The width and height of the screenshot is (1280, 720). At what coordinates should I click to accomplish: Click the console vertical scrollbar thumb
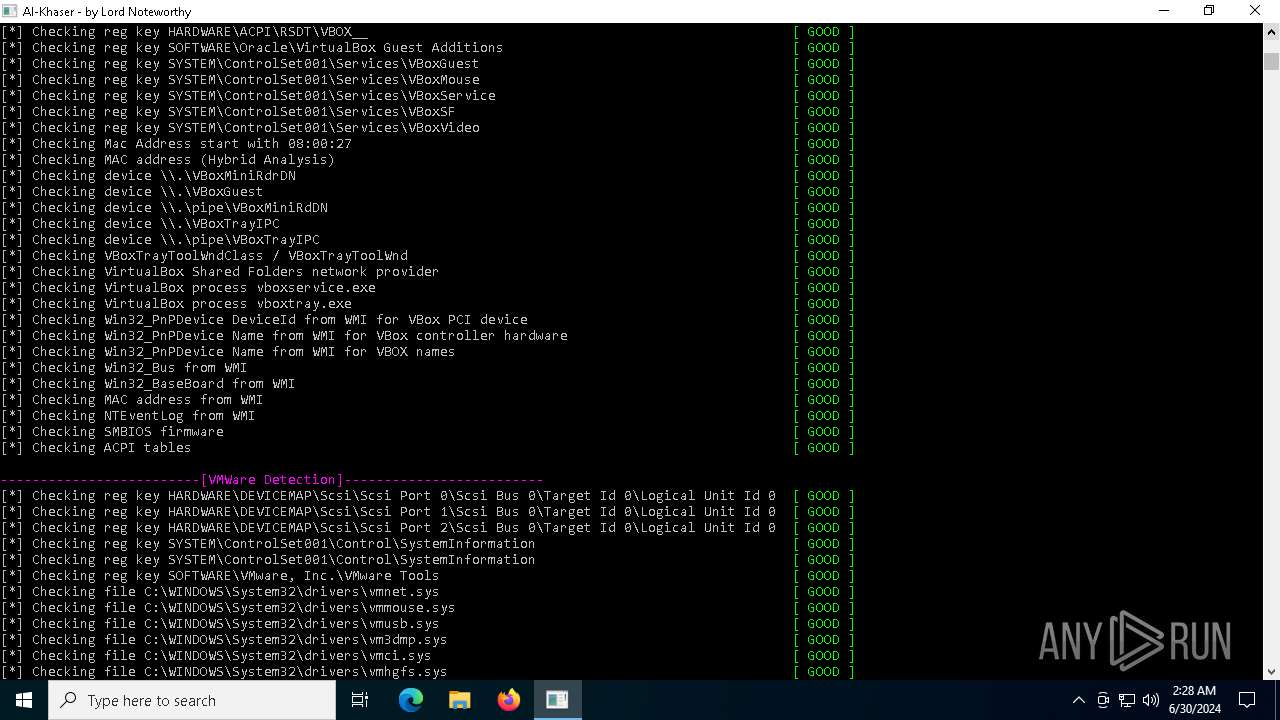(1271, 61)
